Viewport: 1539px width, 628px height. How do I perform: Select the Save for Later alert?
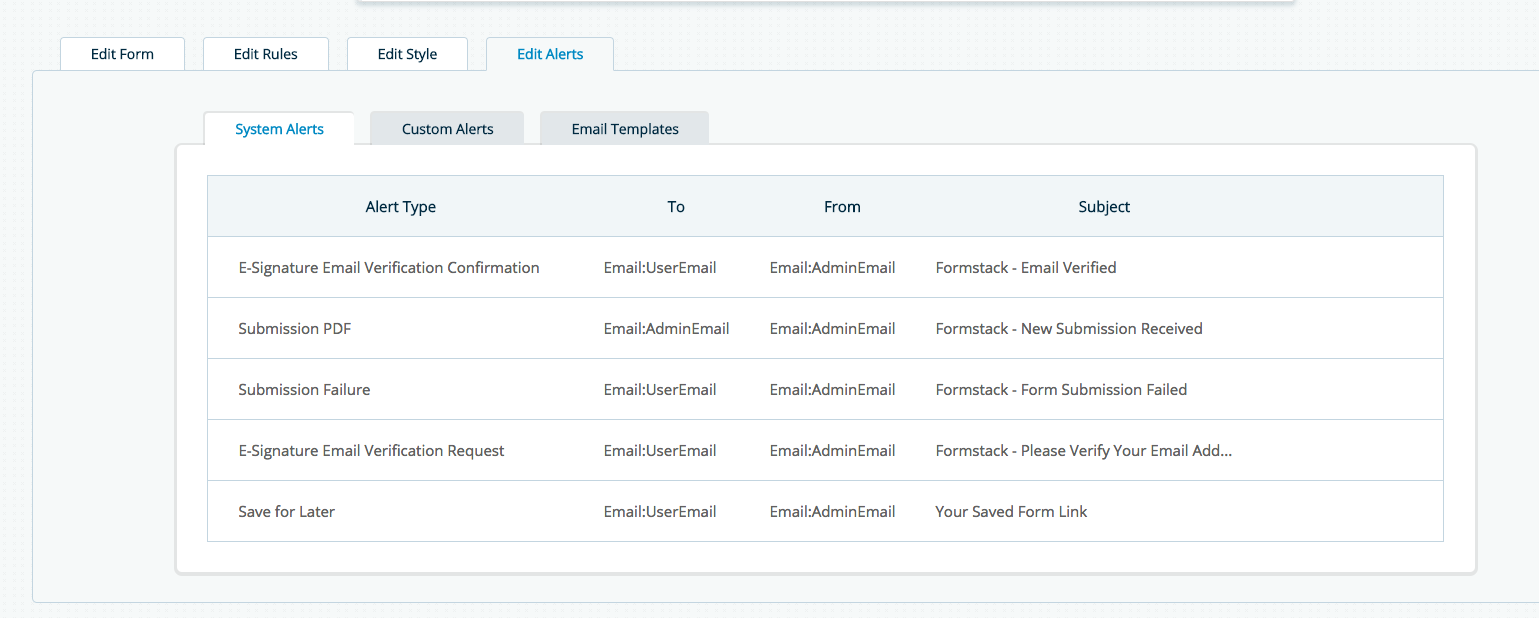pos(286,512)
